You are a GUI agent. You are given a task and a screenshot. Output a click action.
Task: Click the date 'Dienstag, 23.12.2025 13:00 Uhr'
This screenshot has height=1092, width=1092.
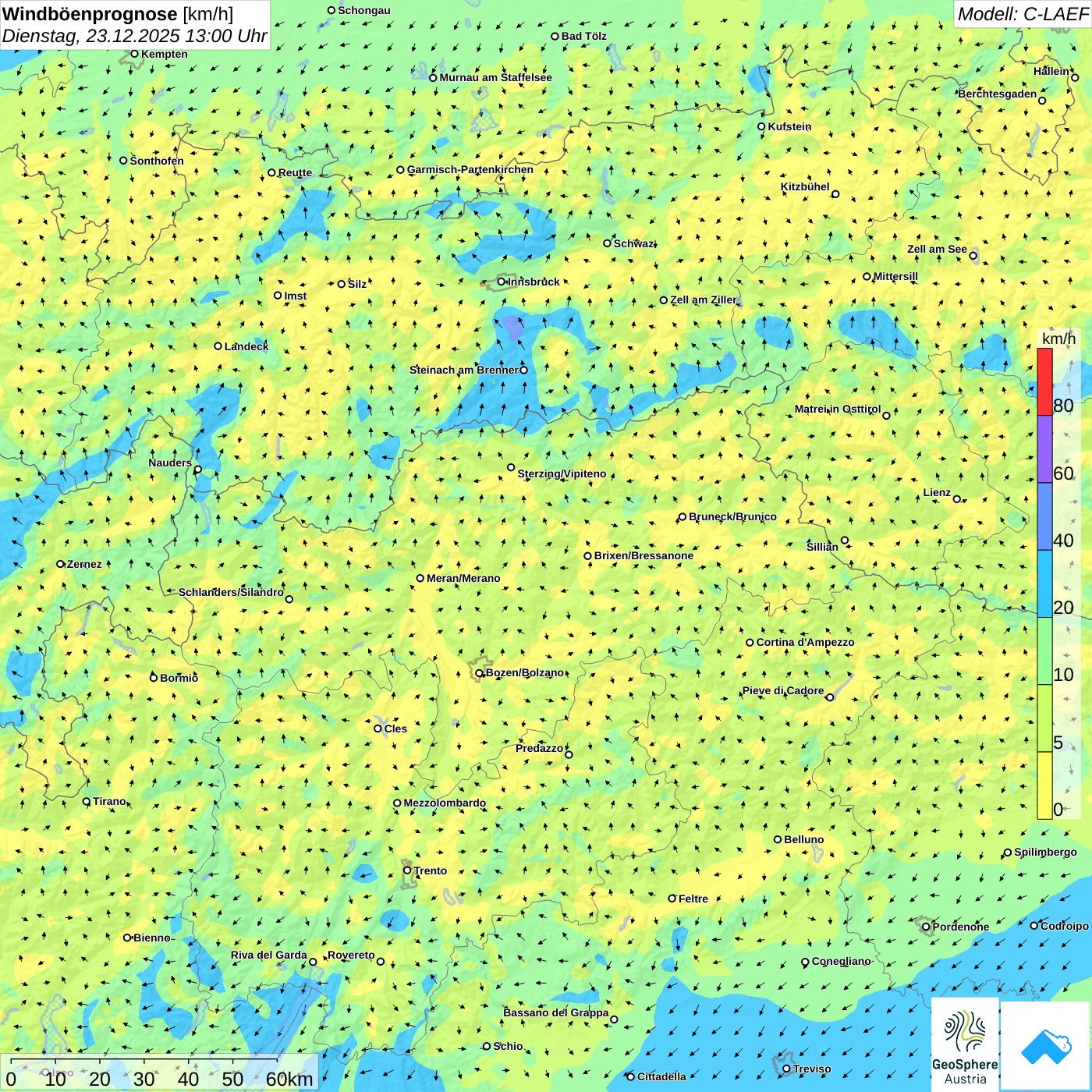tap(134, 36)
